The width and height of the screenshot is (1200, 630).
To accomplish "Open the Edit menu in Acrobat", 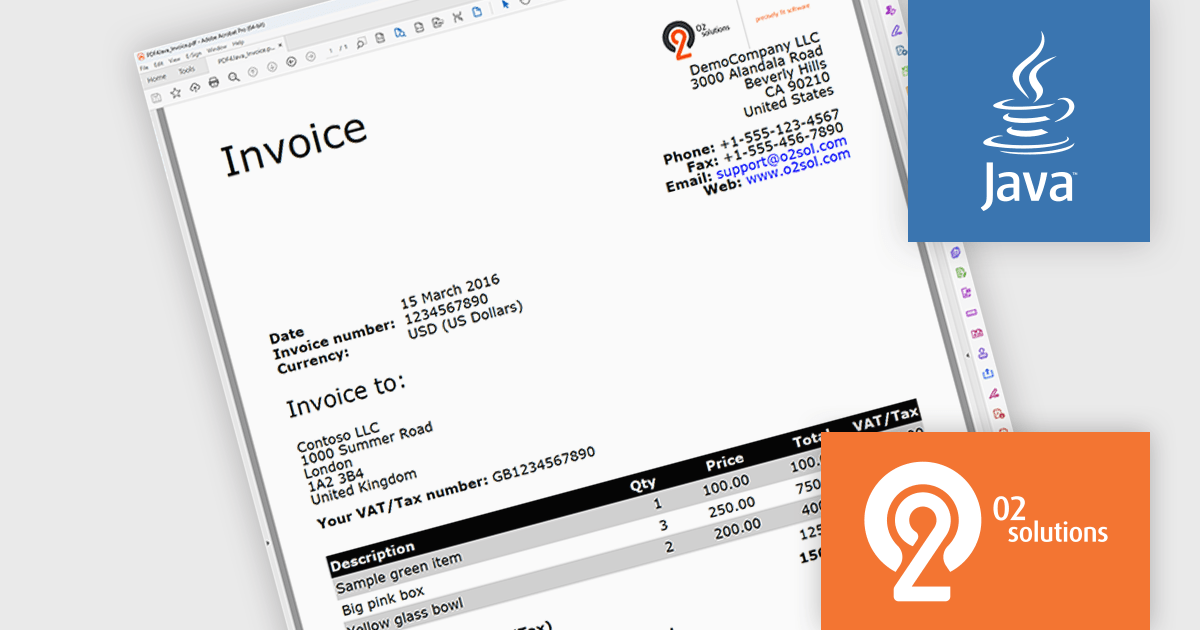I will (159, 63).
